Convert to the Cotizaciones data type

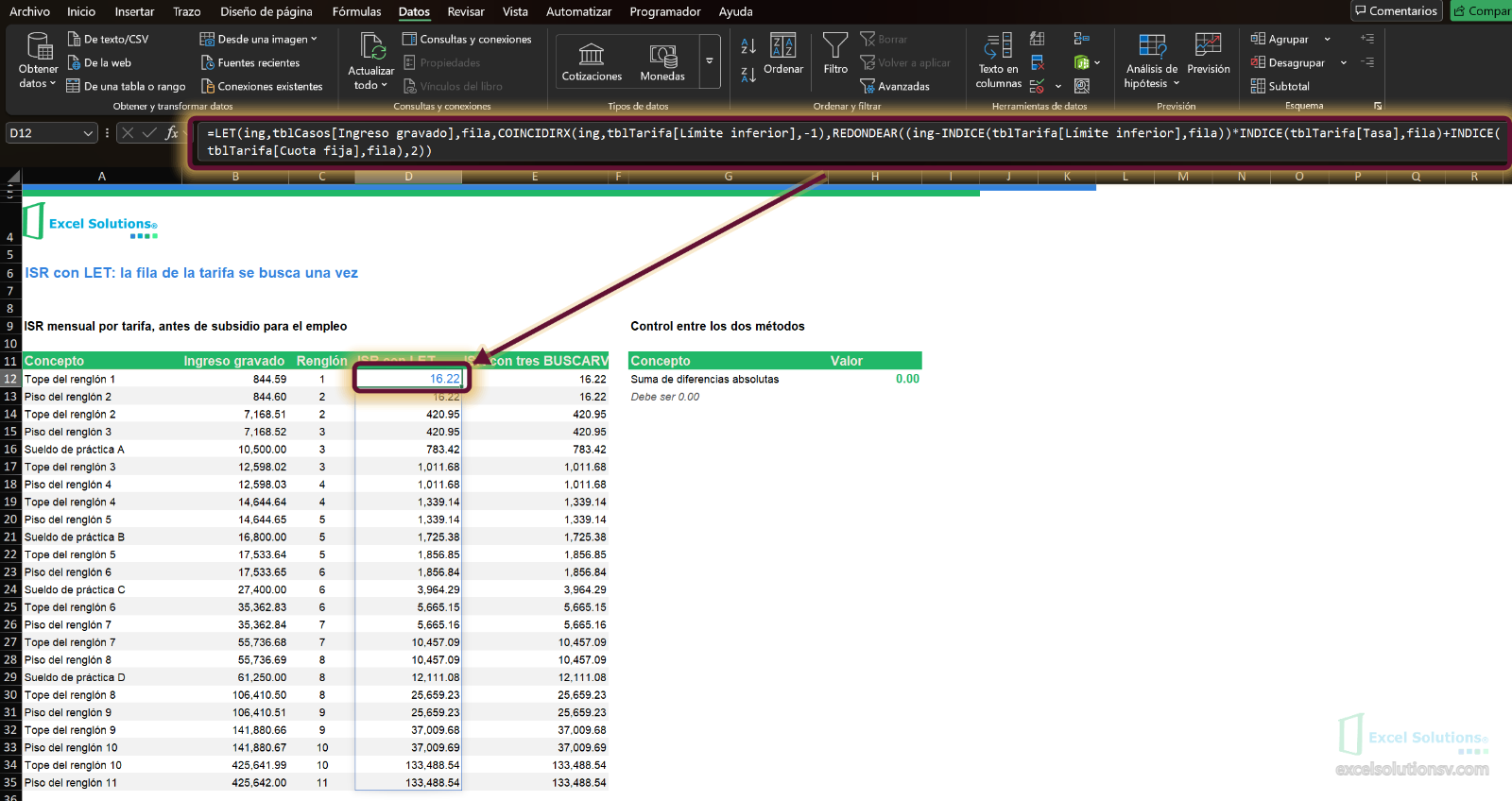(592, 61)
